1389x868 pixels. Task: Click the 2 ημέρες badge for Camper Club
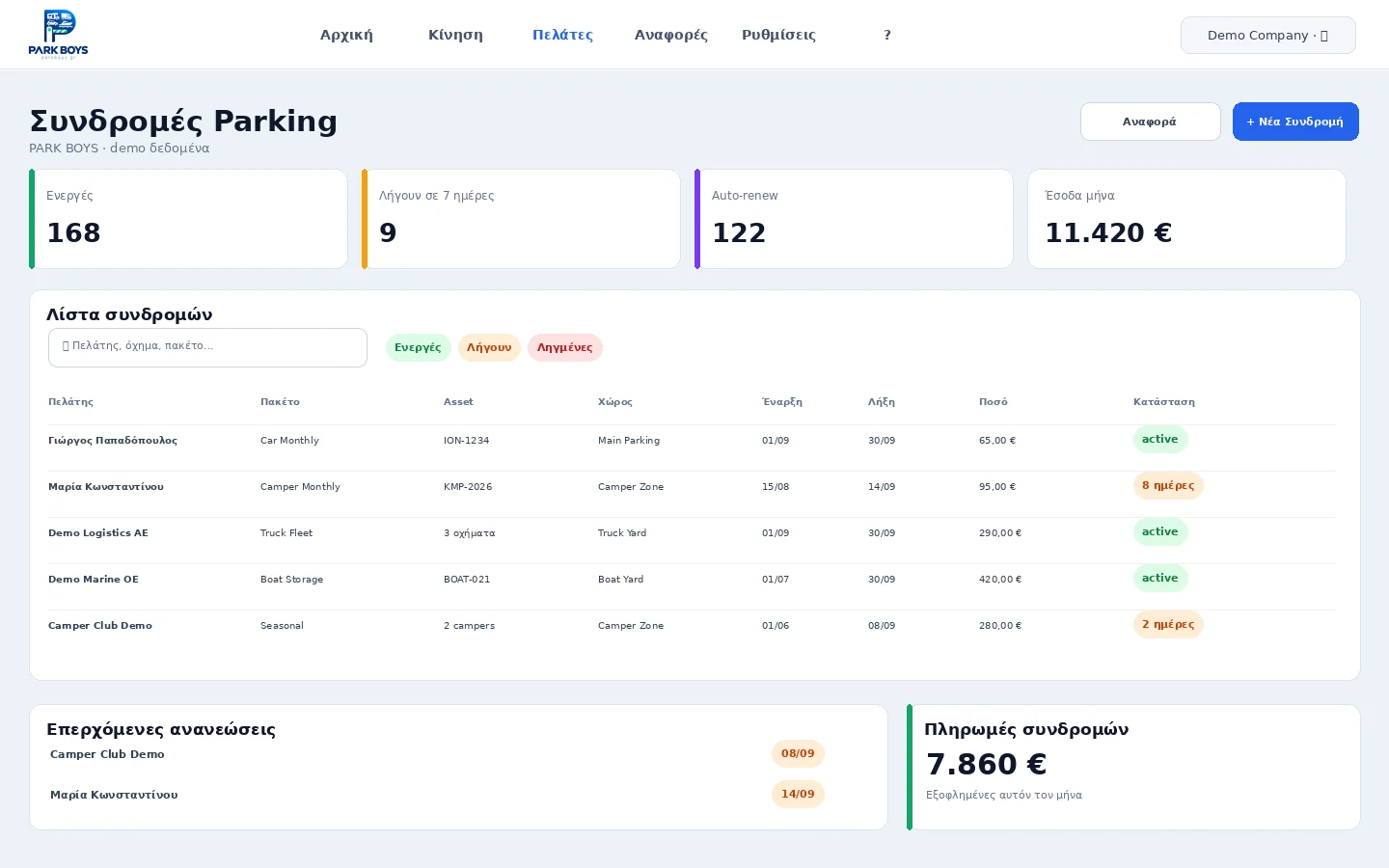coord(1168,624)
